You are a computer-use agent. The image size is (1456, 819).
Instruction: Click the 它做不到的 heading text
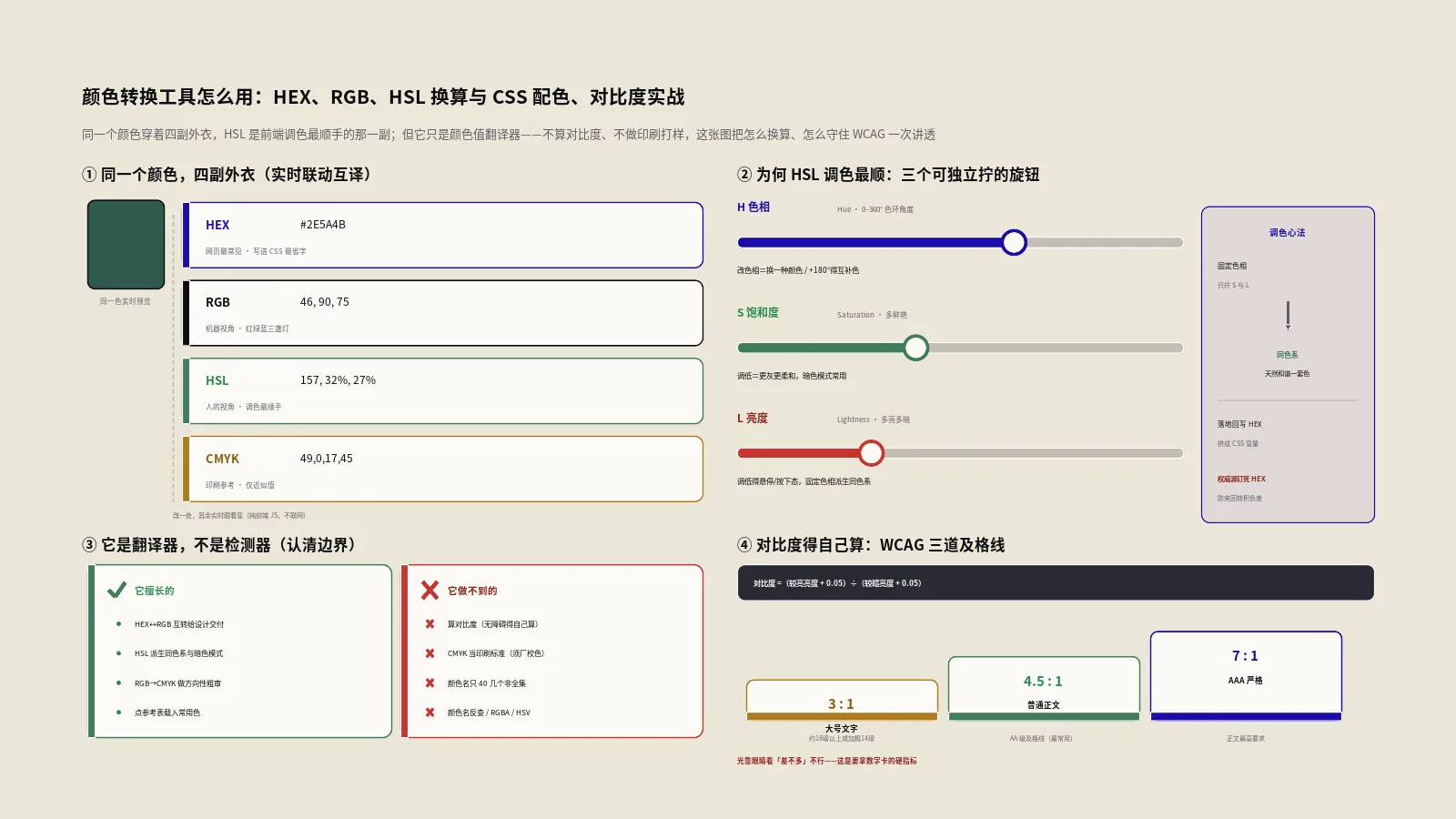(x=472, y=591)
